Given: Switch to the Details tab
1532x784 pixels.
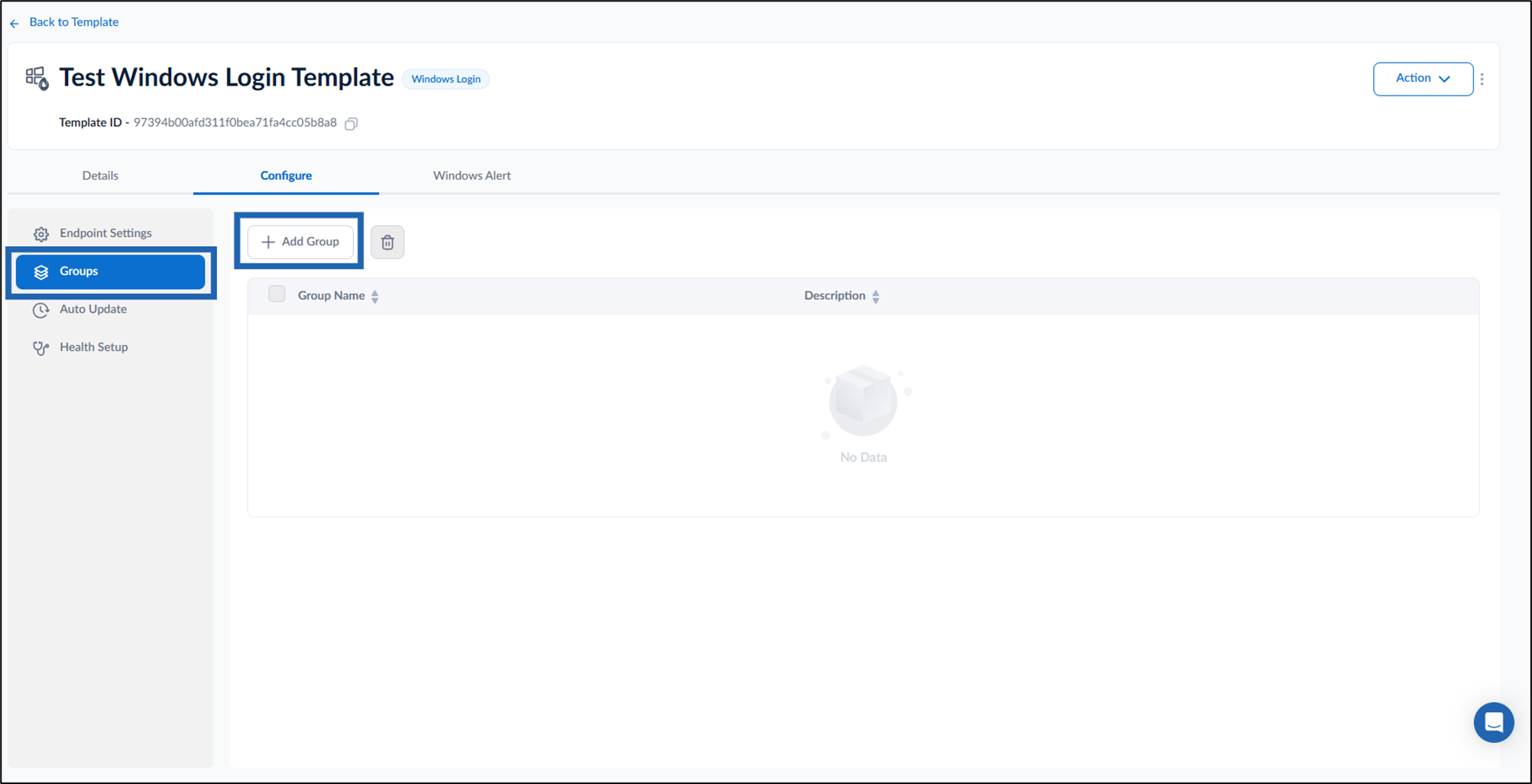Looking at the screenshot, I should (100, 176).
